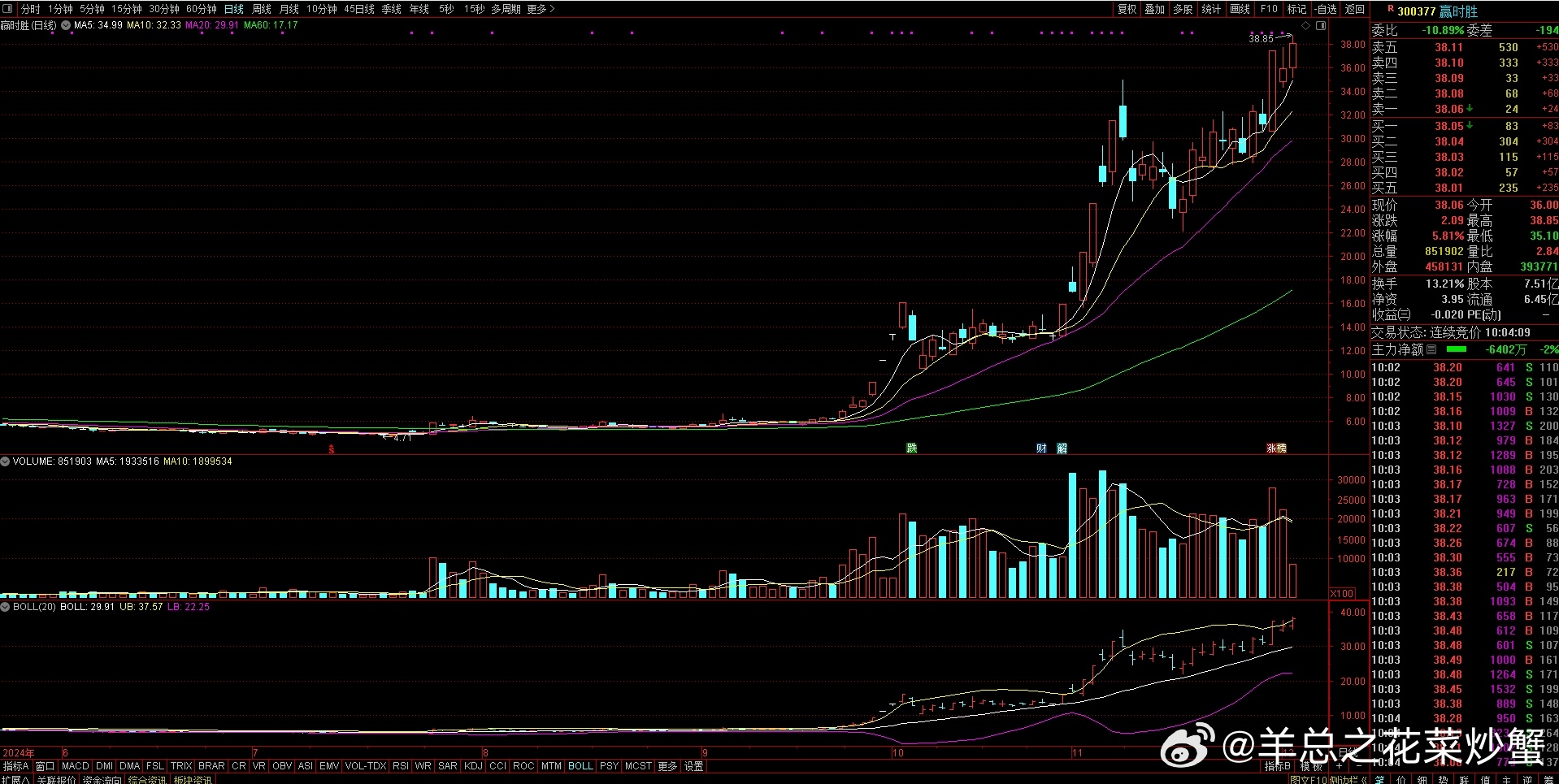The height and width of the screenshot is (784, 1559).
Task: Click the 买一 price 38.05
Action: coord(1448,126)
